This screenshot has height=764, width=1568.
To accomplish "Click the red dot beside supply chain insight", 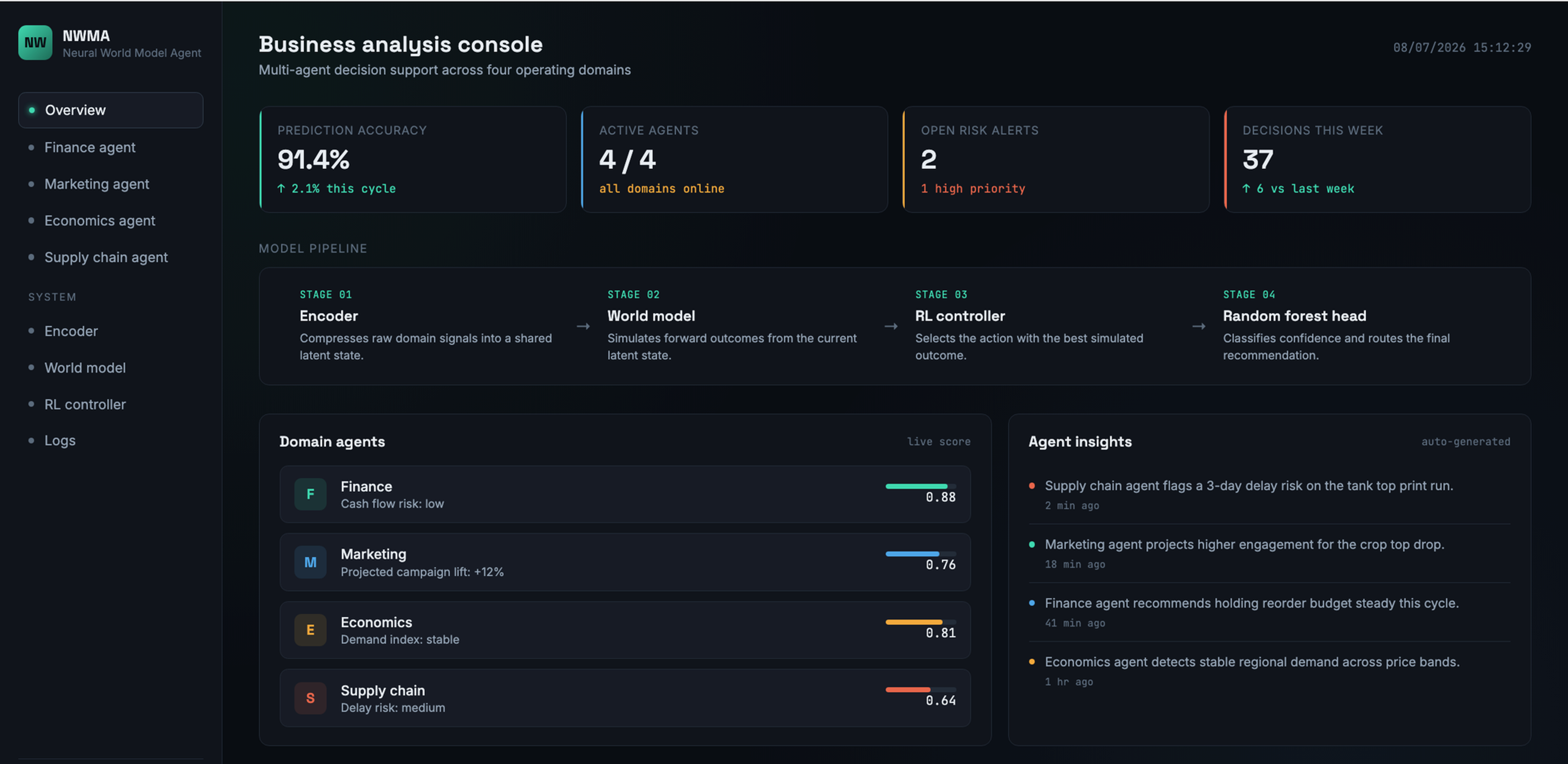I will pyautogui.click(x=1032, y=486).
